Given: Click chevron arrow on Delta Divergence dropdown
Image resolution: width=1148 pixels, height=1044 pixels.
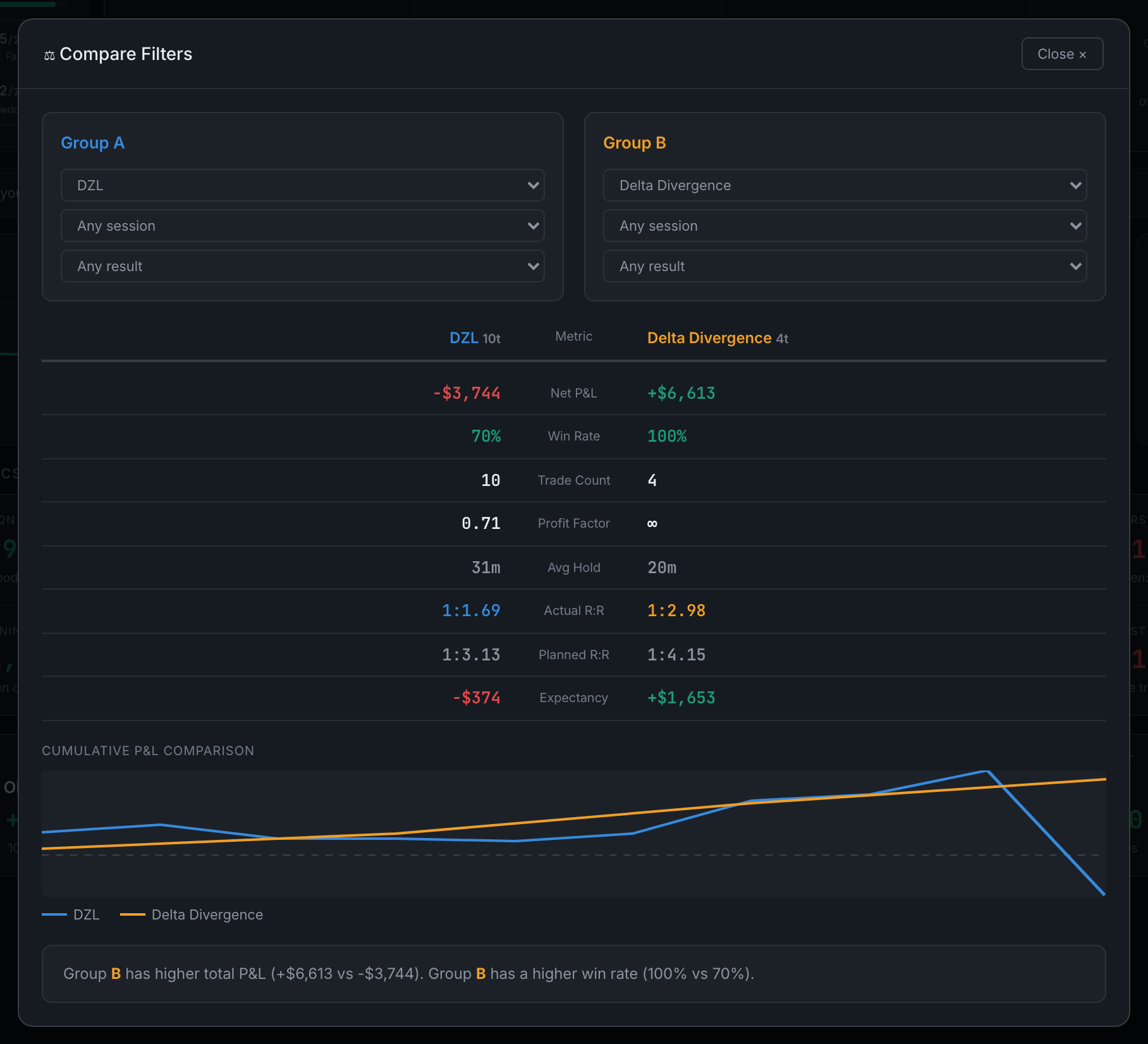Looking at the screenshot, I should tap(1075, 185).
